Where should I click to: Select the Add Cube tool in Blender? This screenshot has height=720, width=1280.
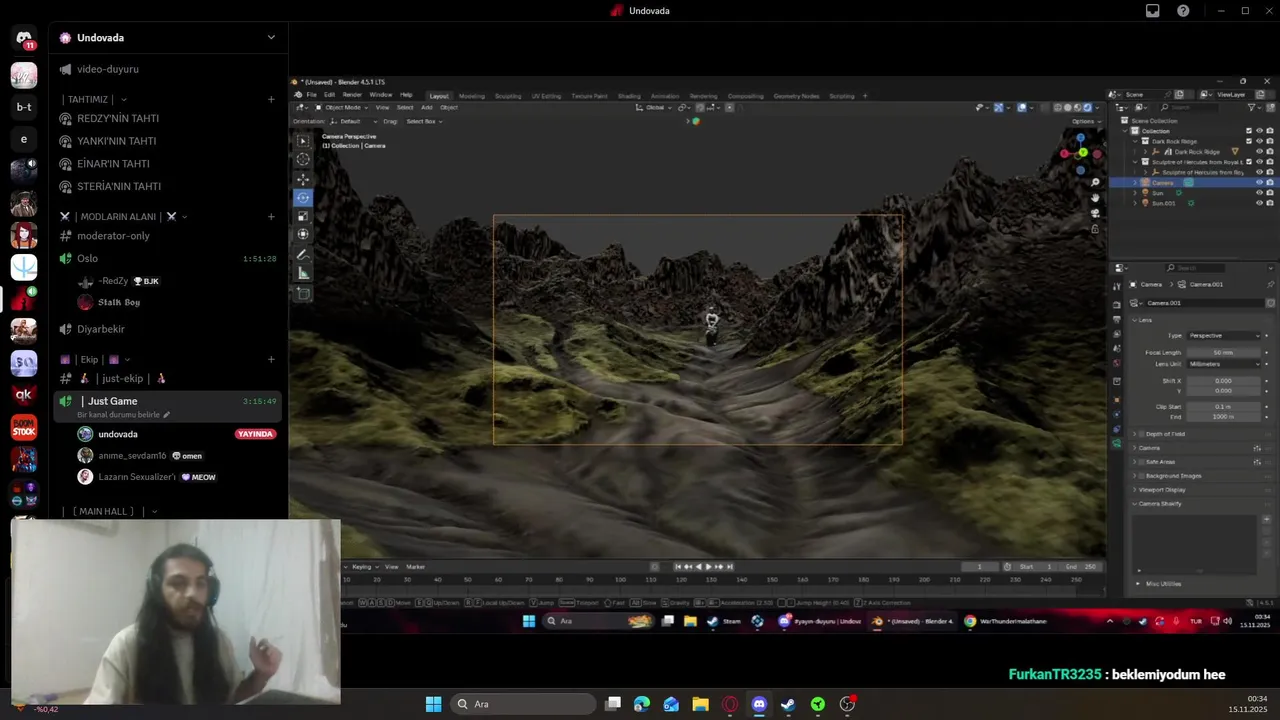(303, 293)
